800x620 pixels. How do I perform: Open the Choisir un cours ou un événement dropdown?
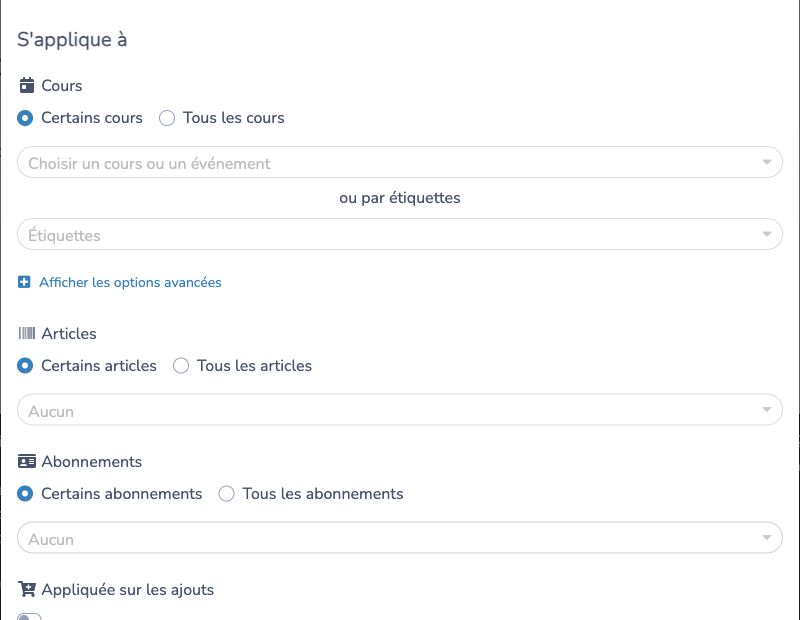point(399,162)
